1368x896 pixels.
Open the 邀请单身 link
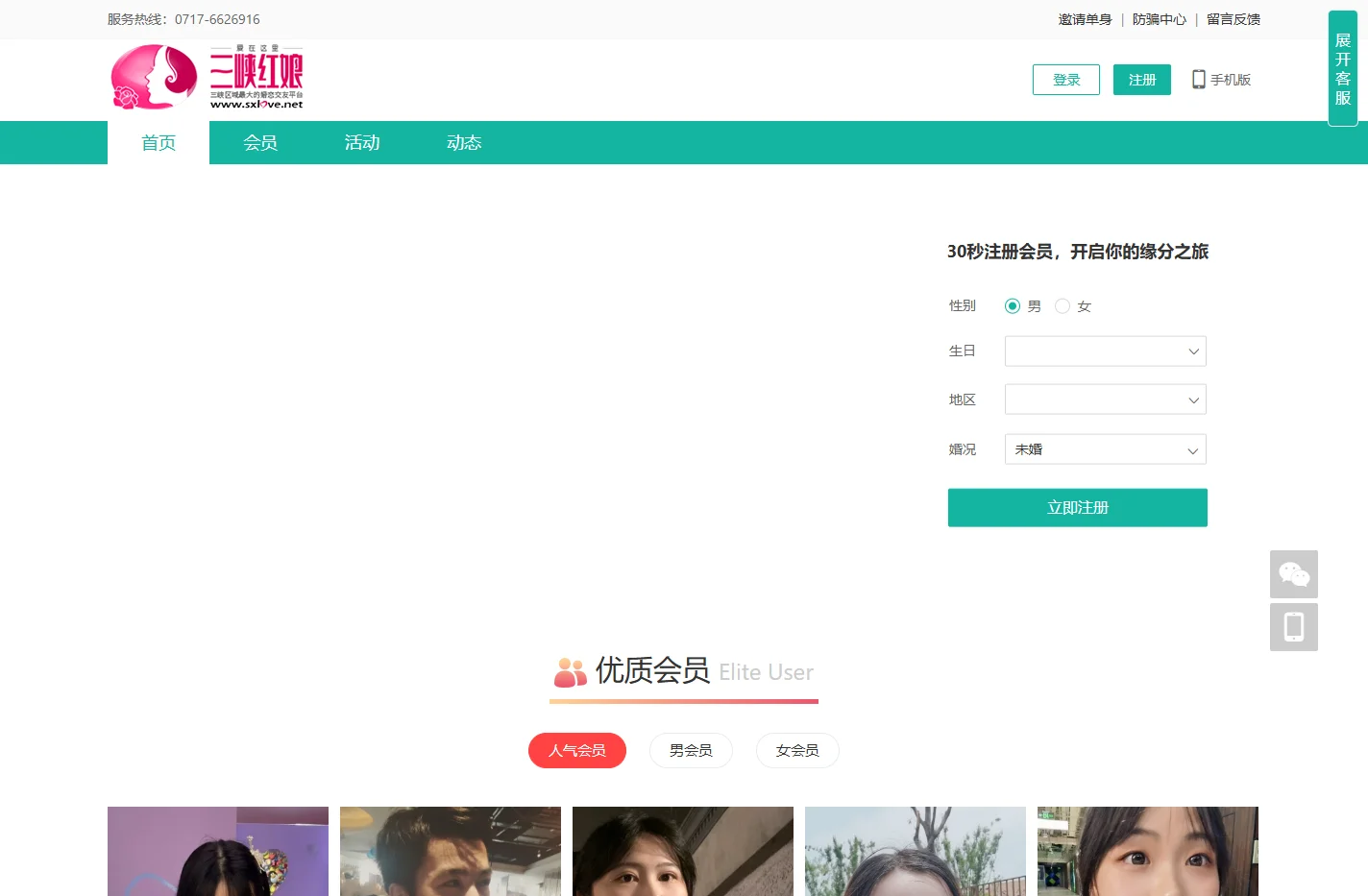click(x=1085, y=19)
